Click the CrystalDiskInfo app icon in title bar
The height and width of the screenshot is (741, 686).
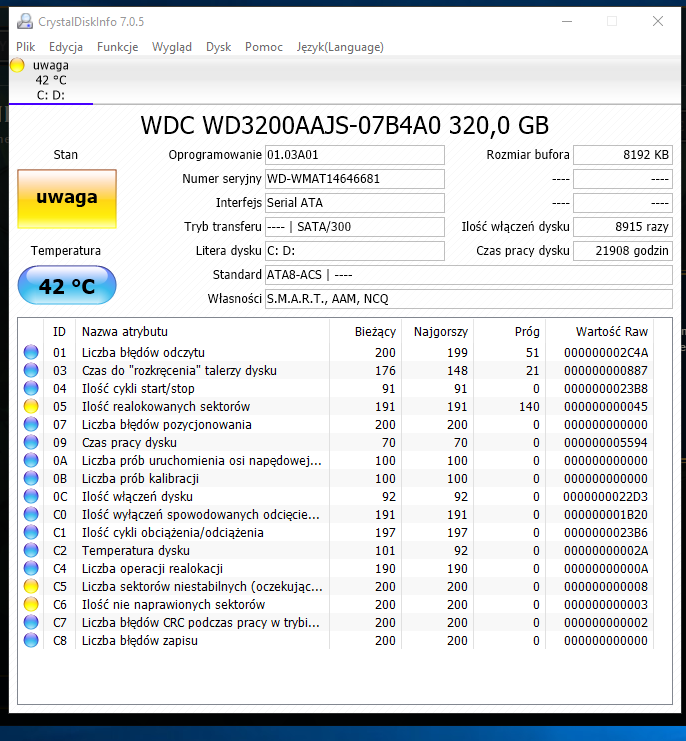tap(25, 21)
